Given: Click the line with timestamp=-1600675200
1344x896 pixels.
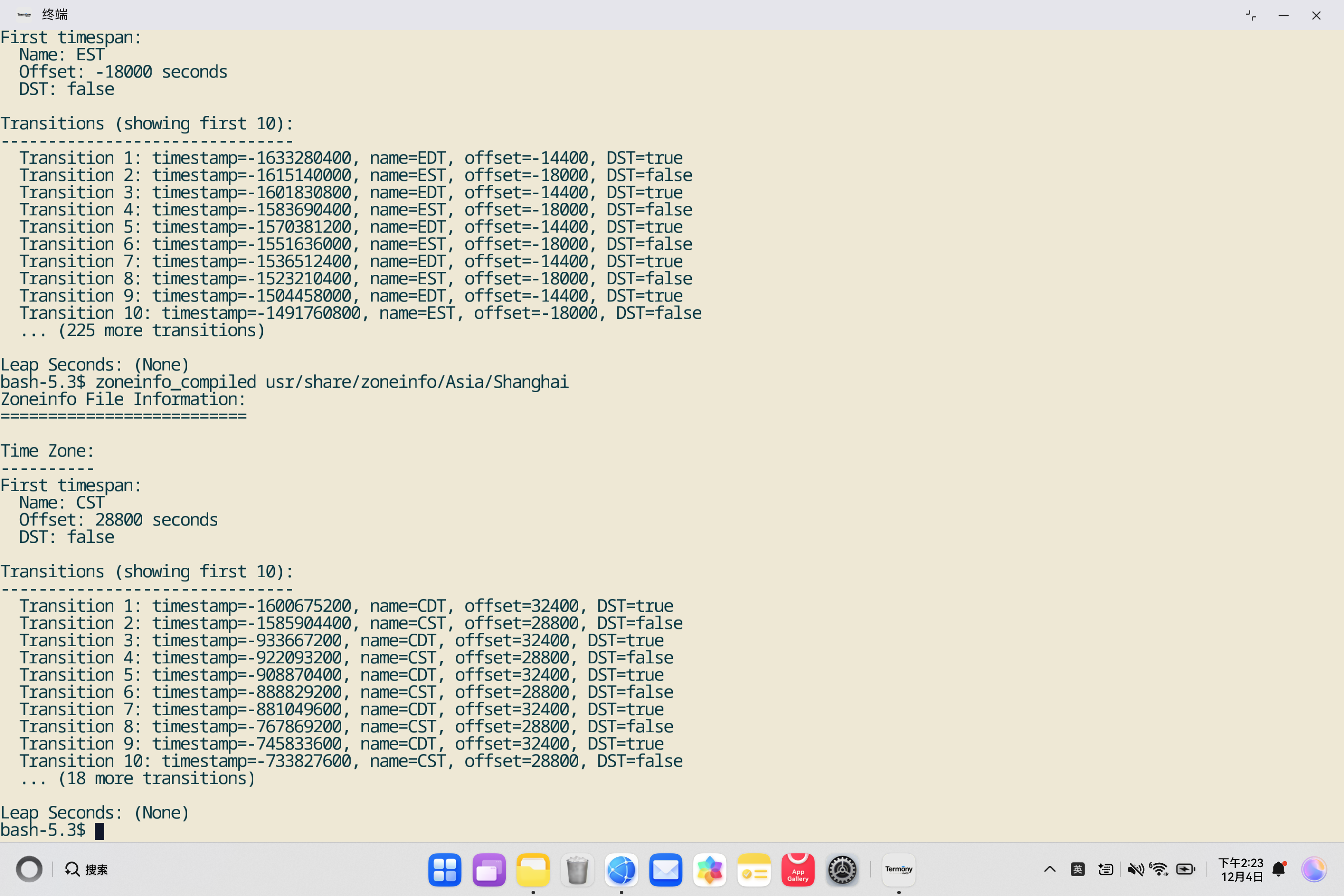Looking at the screenshot, I should coord(346,606).
